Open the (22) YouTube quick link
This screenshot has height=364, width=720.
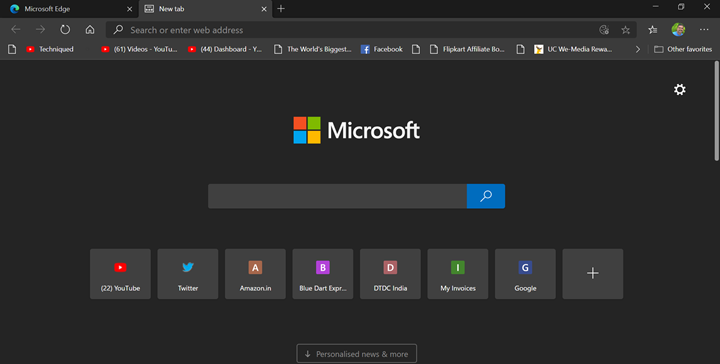(120, 274)
